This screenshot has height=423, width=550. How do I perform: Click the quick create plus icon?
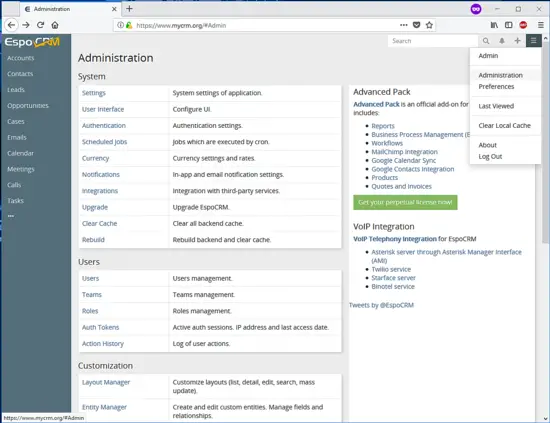pyautogui.click(x=517, y=41)
